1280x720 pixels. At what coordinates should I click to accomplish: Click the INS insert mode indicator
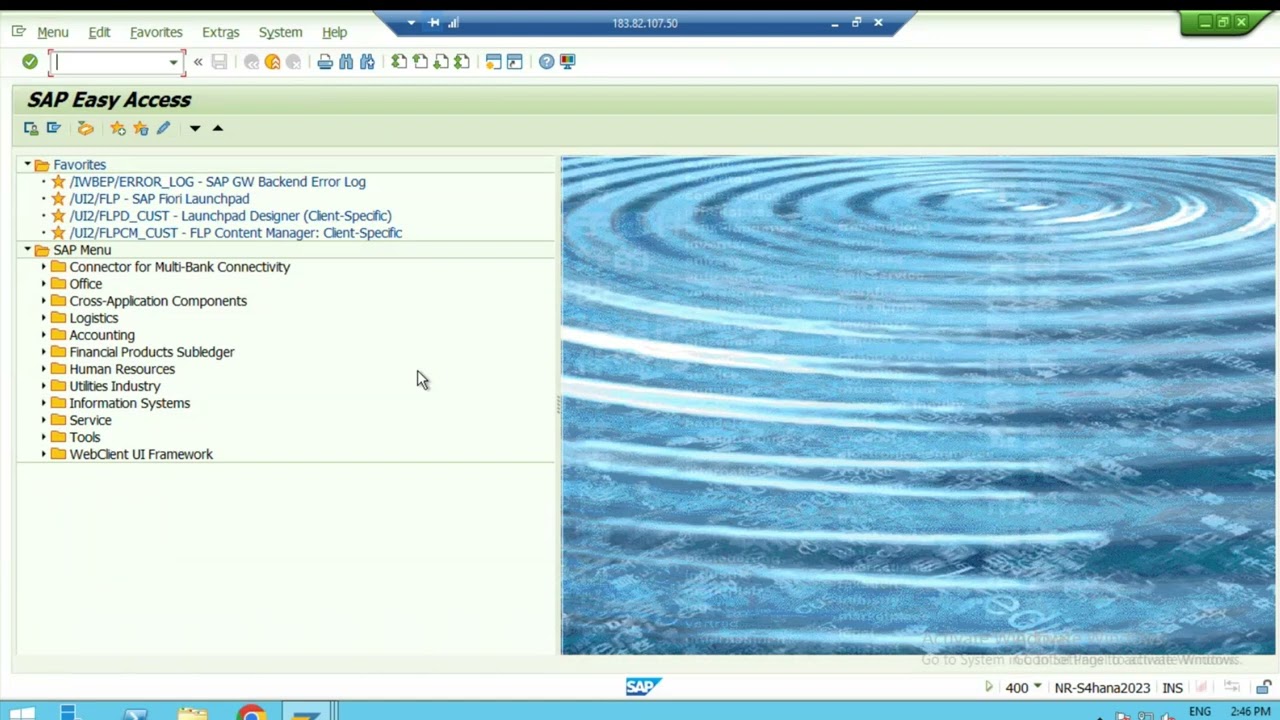(1172, 688)
